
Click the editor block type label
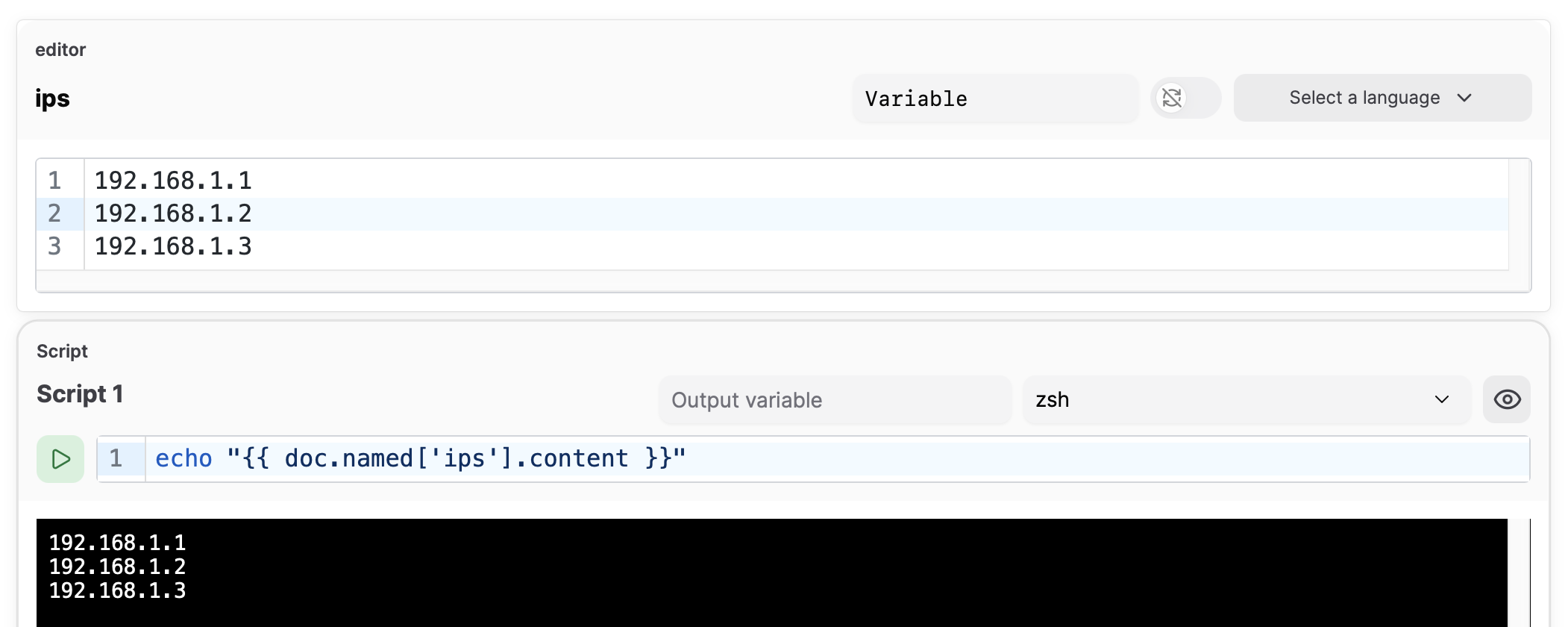60,50
